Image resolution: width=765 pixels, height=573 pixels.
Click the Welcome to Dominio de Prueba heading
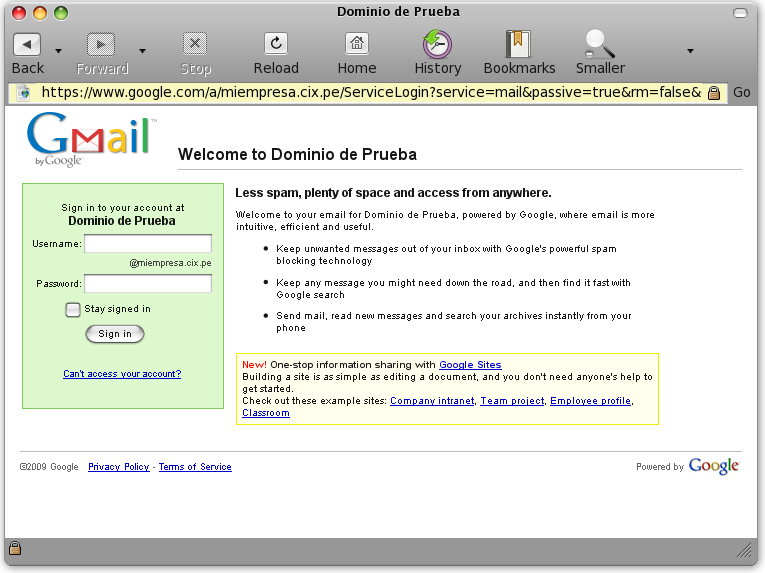coord(297,154)
